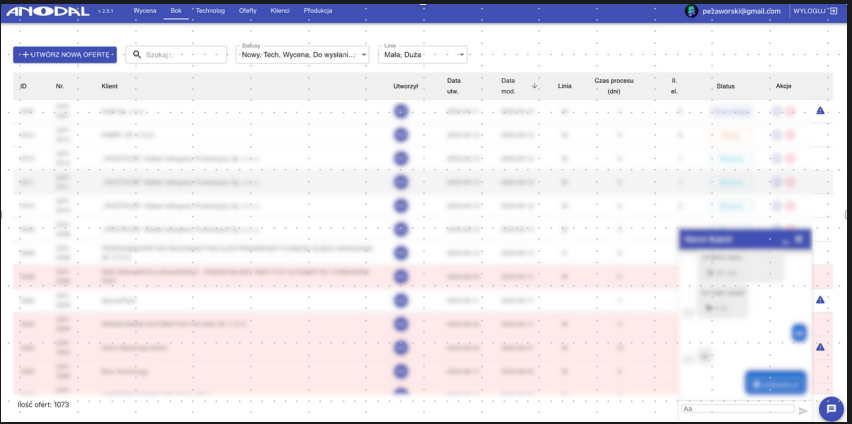Image resolution: width=852 pixels, height=424 pixels.
Task: Click the Status column header
Action: click(x=726, y=86)
